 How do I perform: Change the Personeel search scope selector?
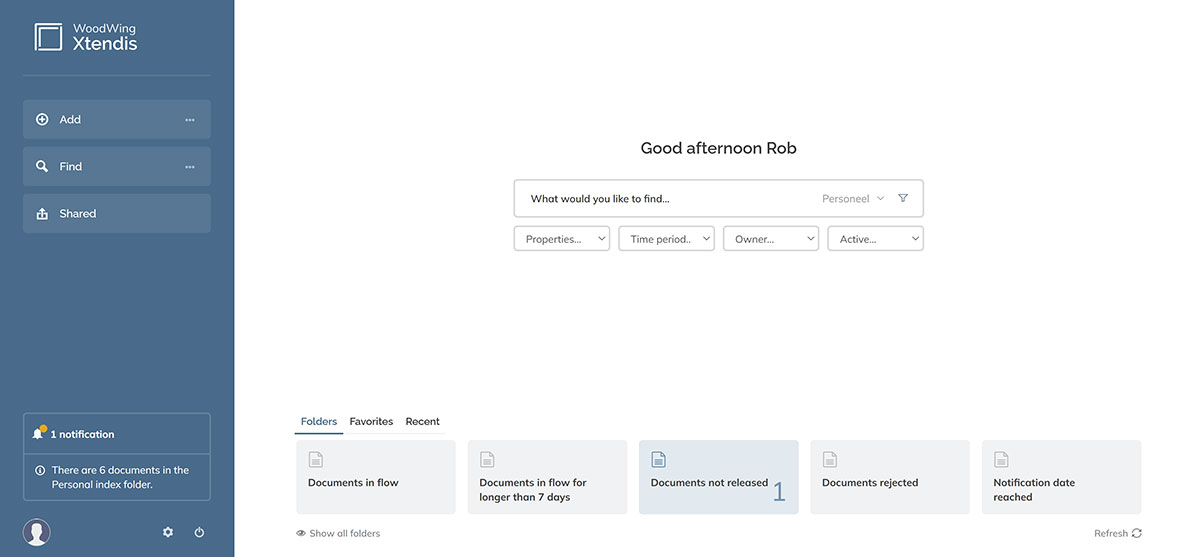pyautogui.click(x=853, y=198)
